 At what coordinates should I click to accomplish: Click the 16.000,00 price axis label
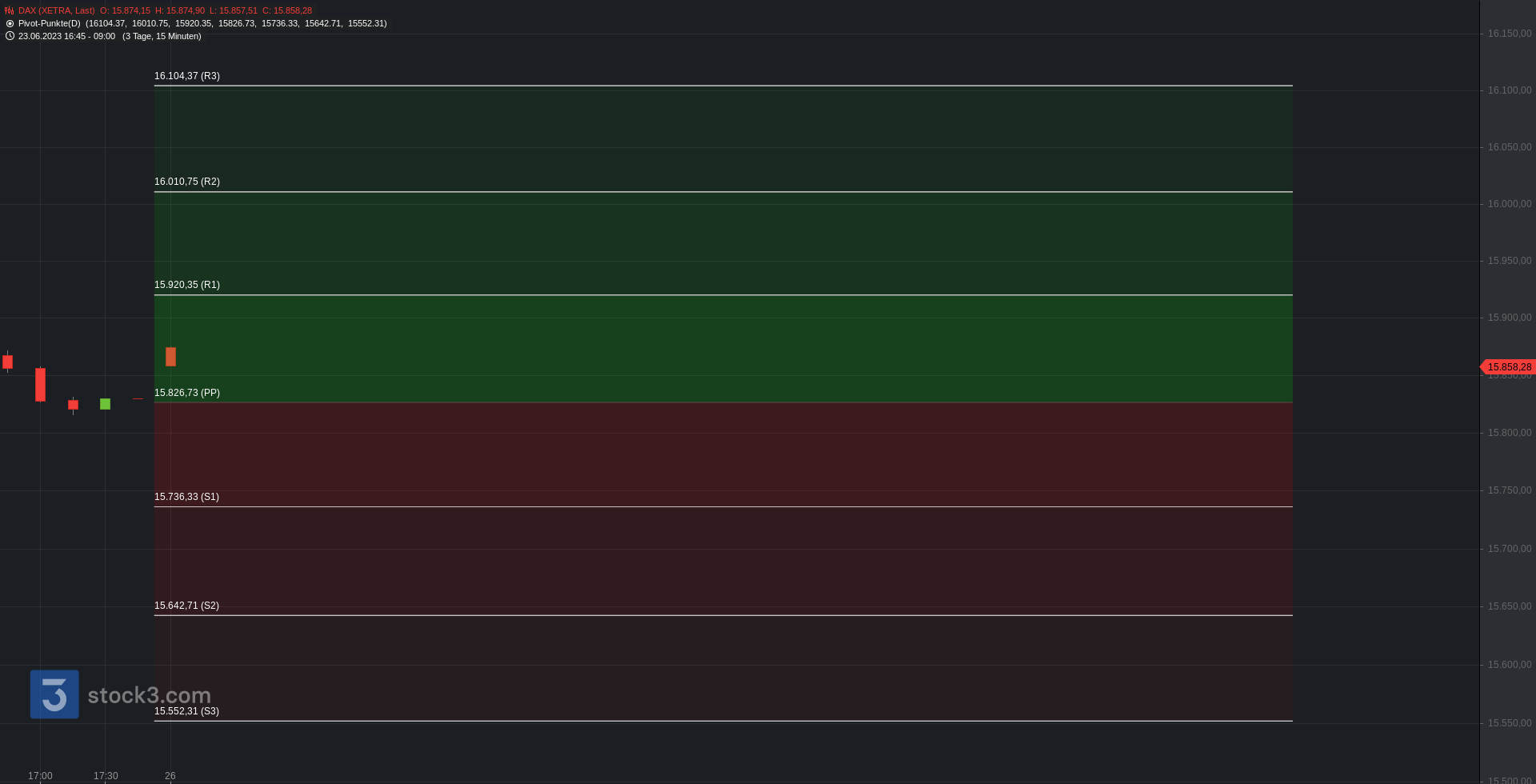tap(1510, 204)
